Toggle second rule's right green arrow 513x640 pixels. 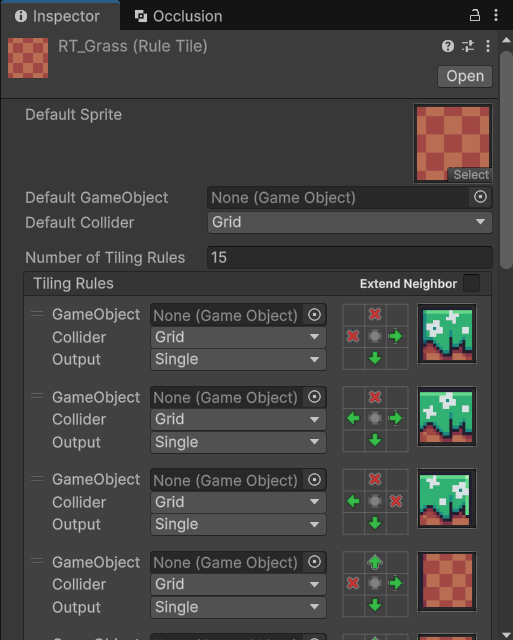396,418
